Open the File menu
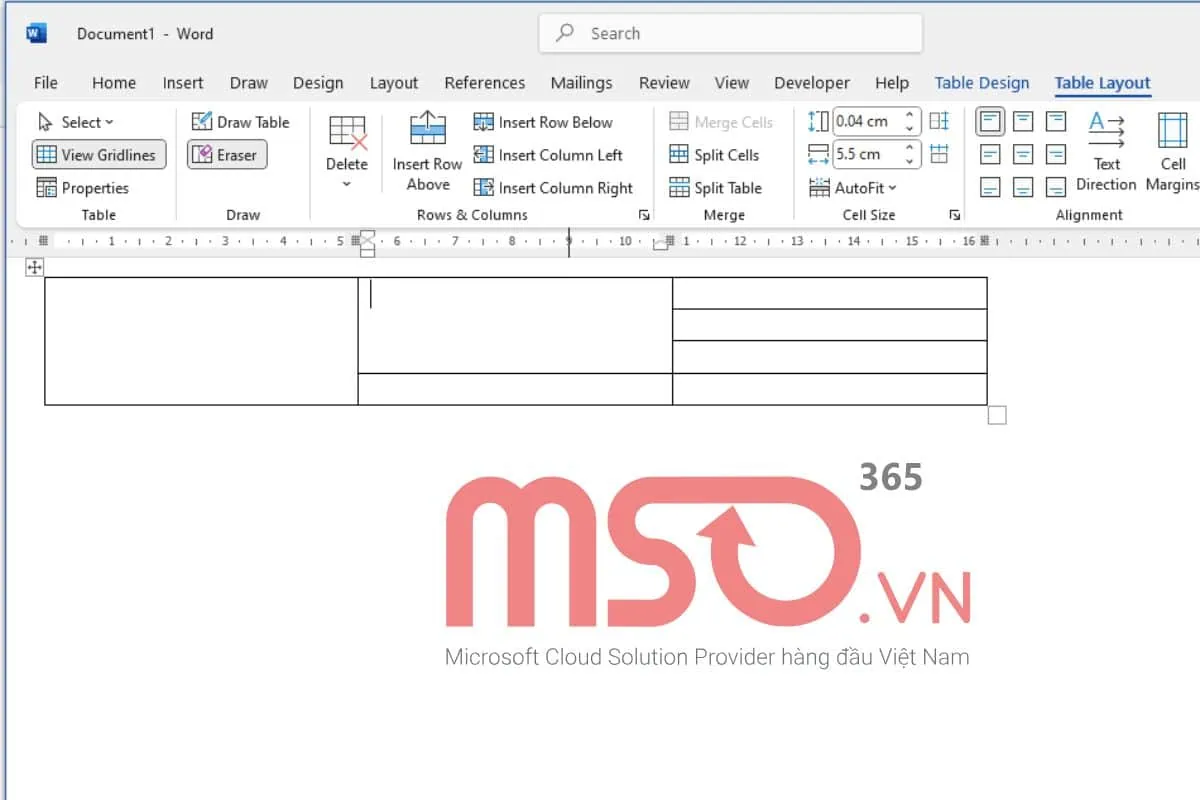Image resolution: width=1200 pixels, height=800 pixels. (x=45, y=83)
